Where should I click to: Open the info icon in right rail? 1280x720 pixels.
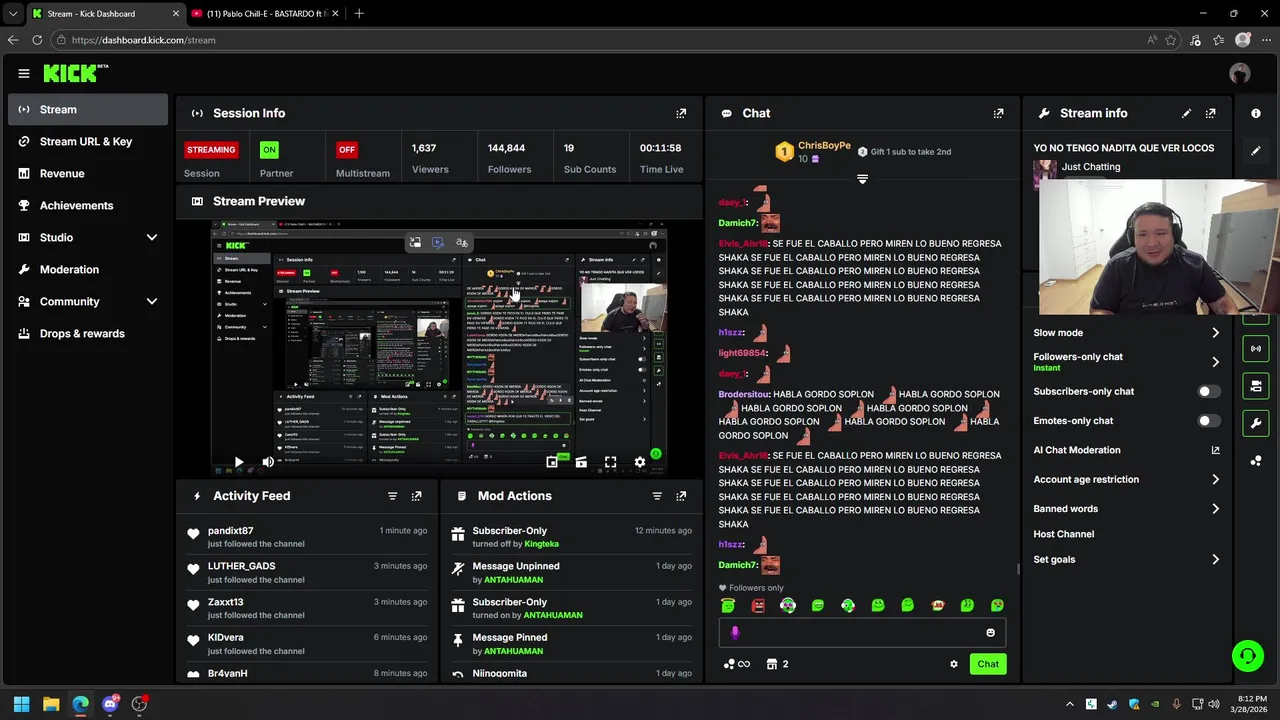(x=1256, y=113)
